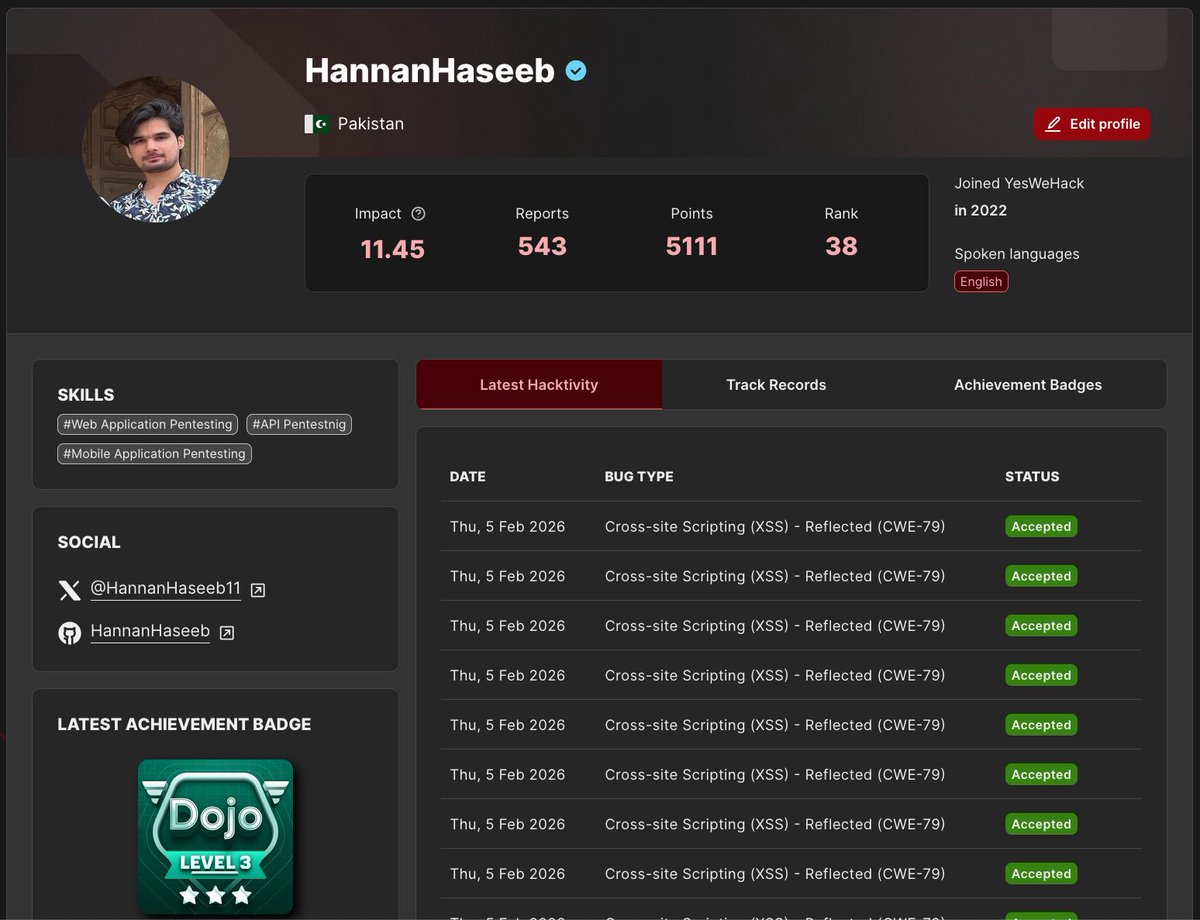
Task: Open external link icon beside GitHub username
Action: tap(226, 632)
